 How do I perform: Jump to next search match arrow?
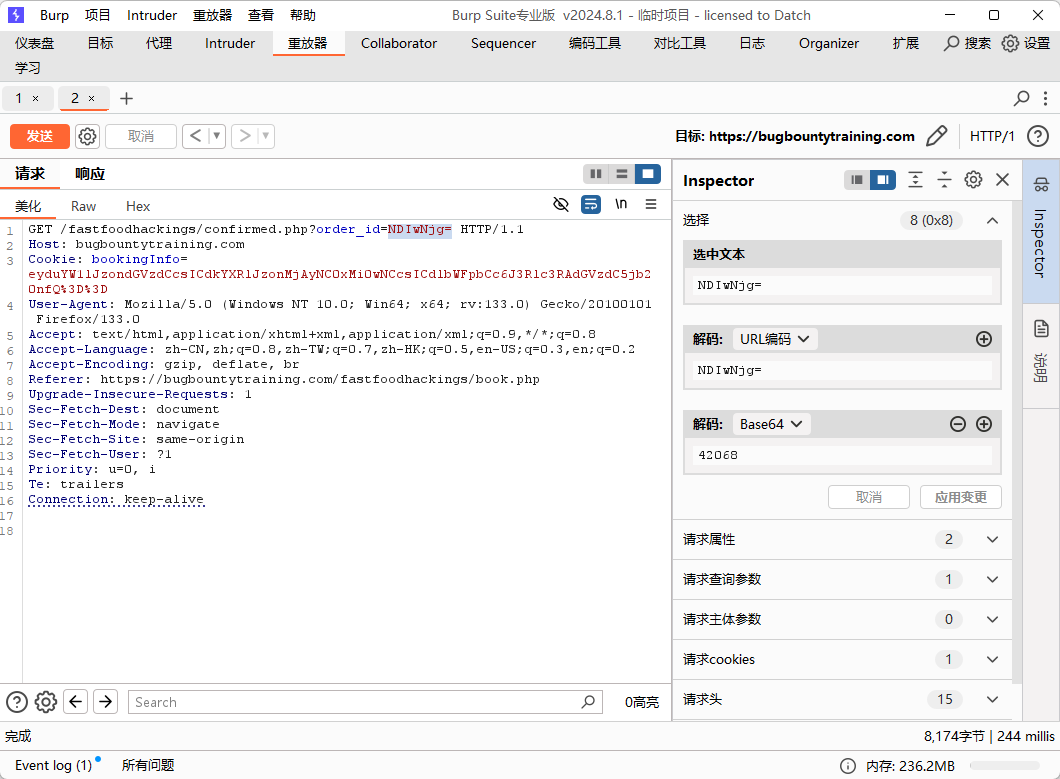click(x=105, y=702)
